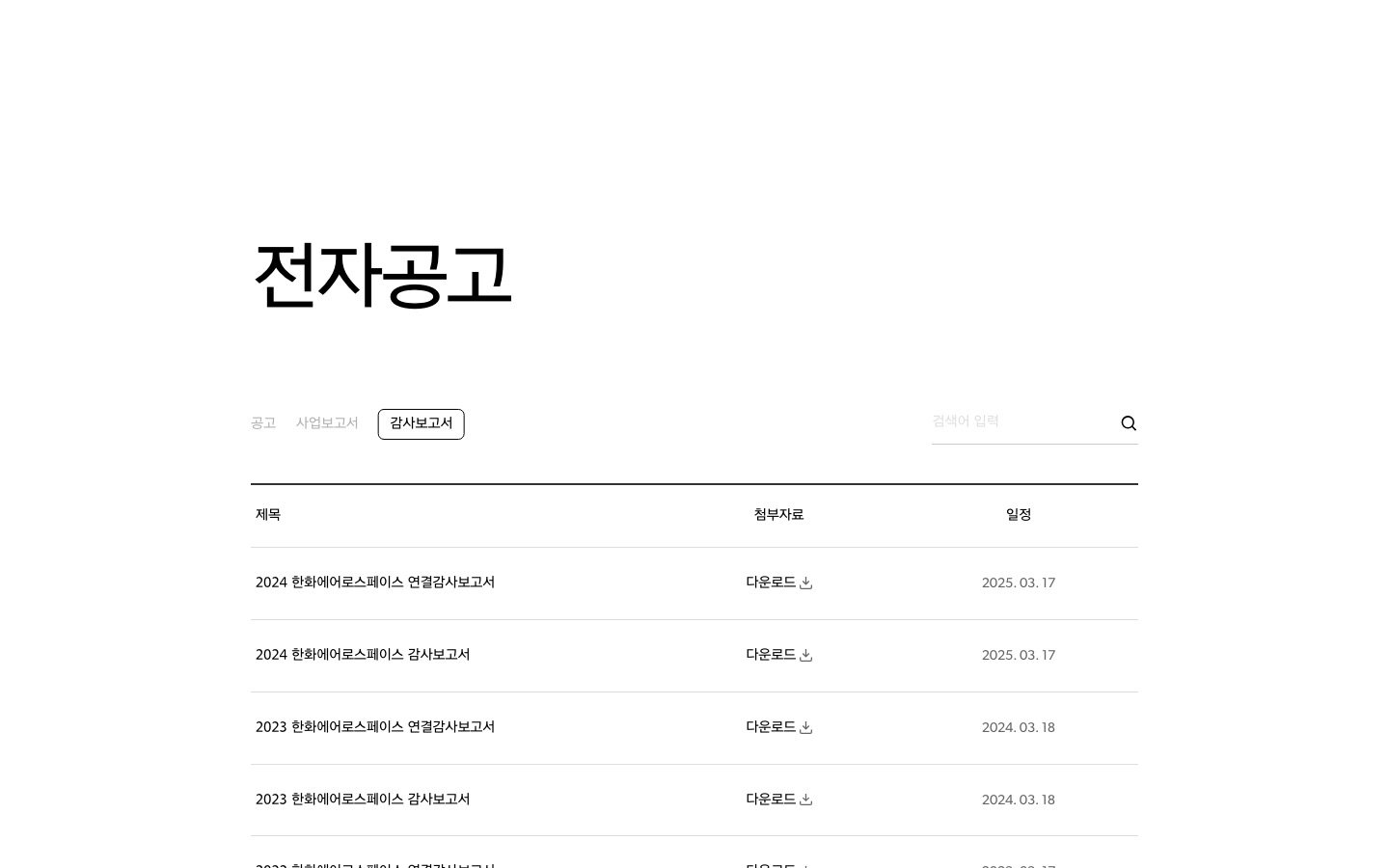Click date 2025. 03. 17 of 연결감사보고서 row
This screenshot has width=1389, height=868.
tap(1019, 583)
